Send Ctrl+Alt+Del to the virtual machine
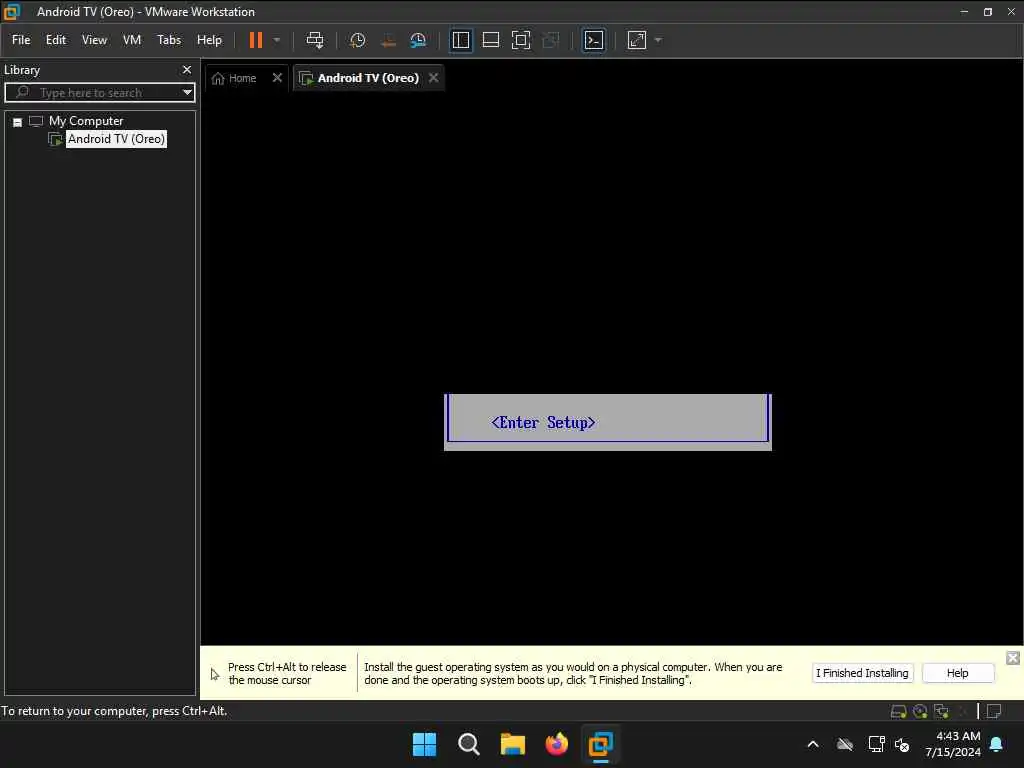 [315, 40]
